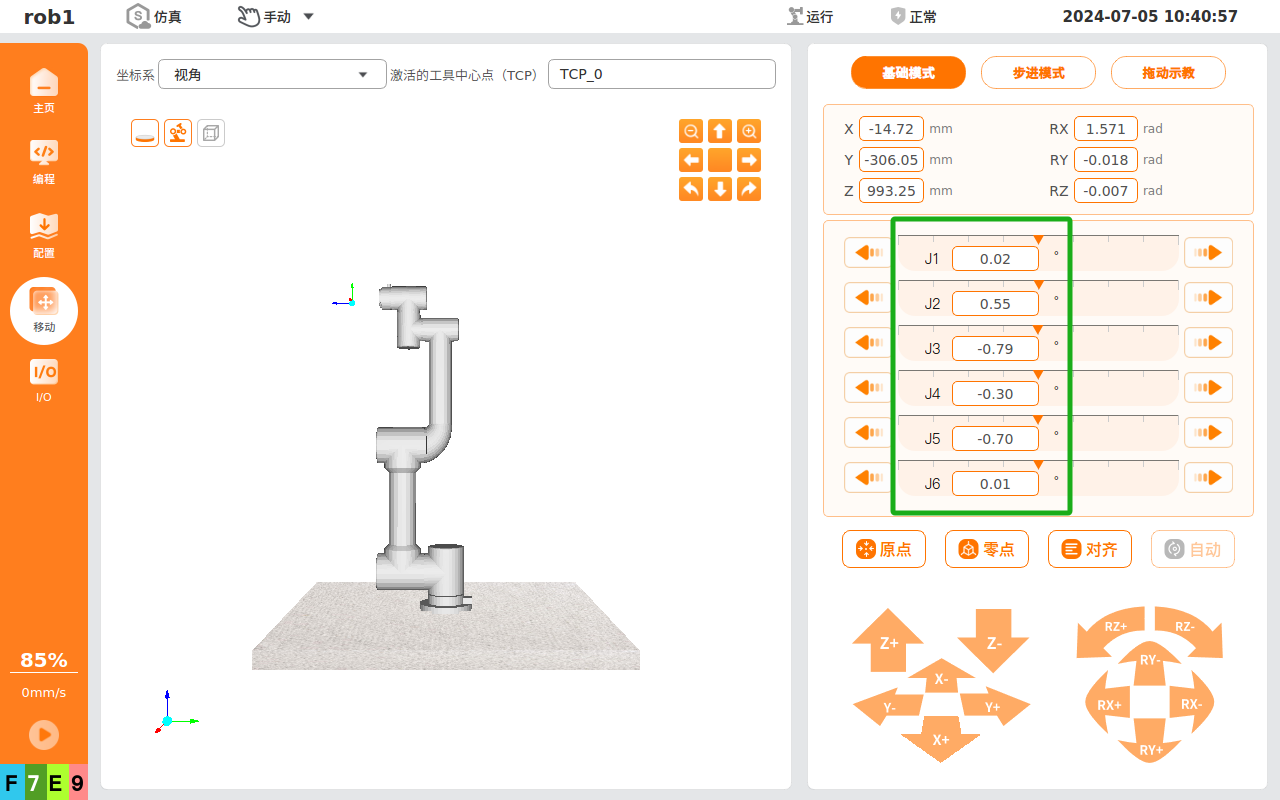Click the RY rotation value field
This screenshot has height=800, width=1280.
pos(1106,160)
